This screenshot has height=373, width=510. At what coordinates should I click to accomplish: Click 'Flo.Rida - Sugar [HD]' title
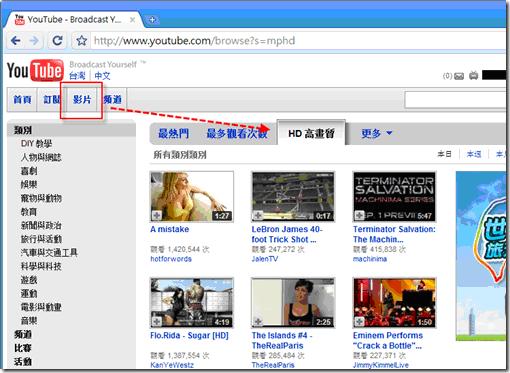coord(189,335)
